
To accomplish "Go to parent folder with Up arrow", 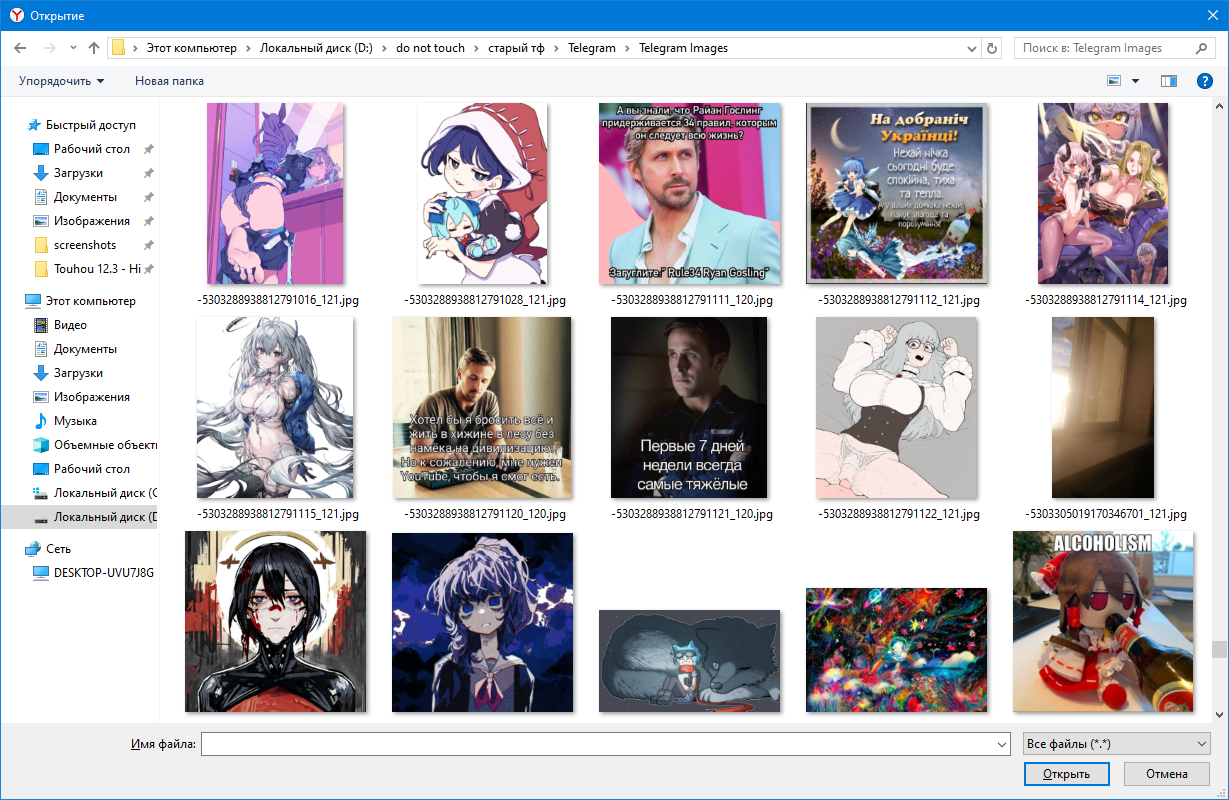I will point(94,48).
